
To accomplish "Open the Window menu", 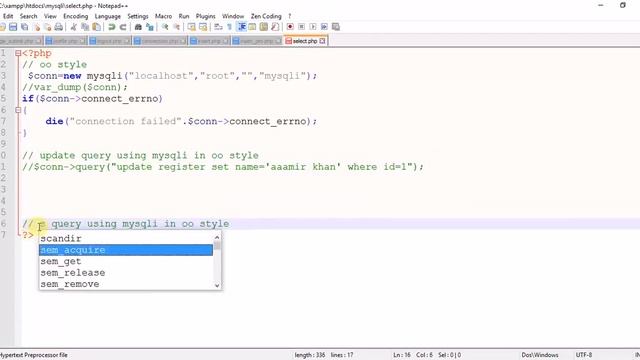I will click(233, 16).
